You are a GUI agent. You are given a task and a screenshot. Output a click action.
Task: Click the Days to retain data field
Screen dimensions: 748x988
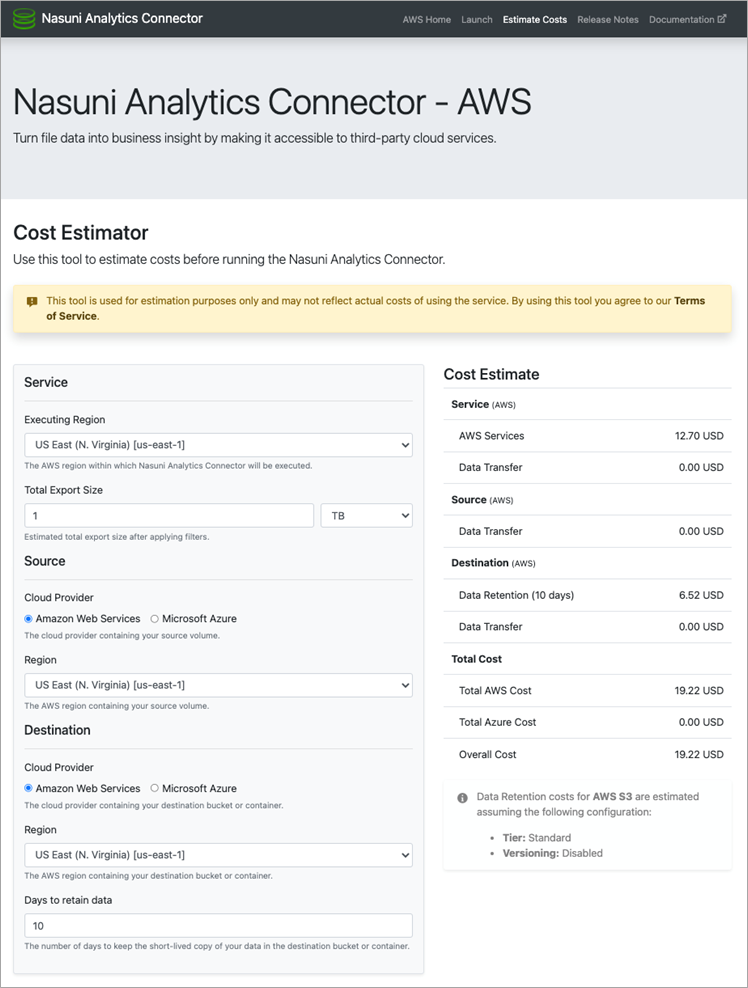(x=218, y=925)
